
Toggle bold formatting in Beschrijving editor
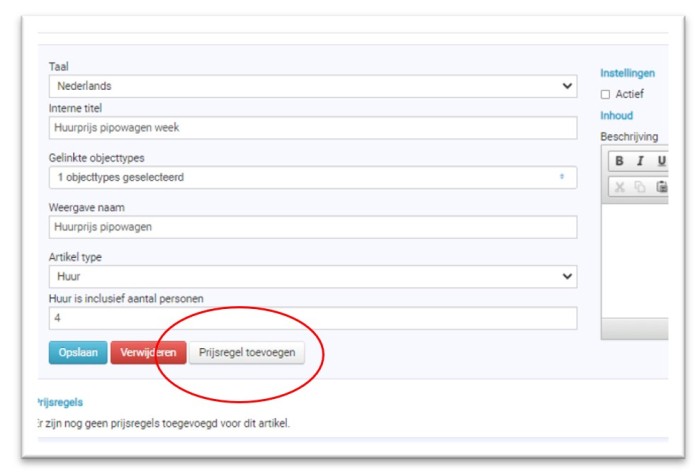point(619,161)
